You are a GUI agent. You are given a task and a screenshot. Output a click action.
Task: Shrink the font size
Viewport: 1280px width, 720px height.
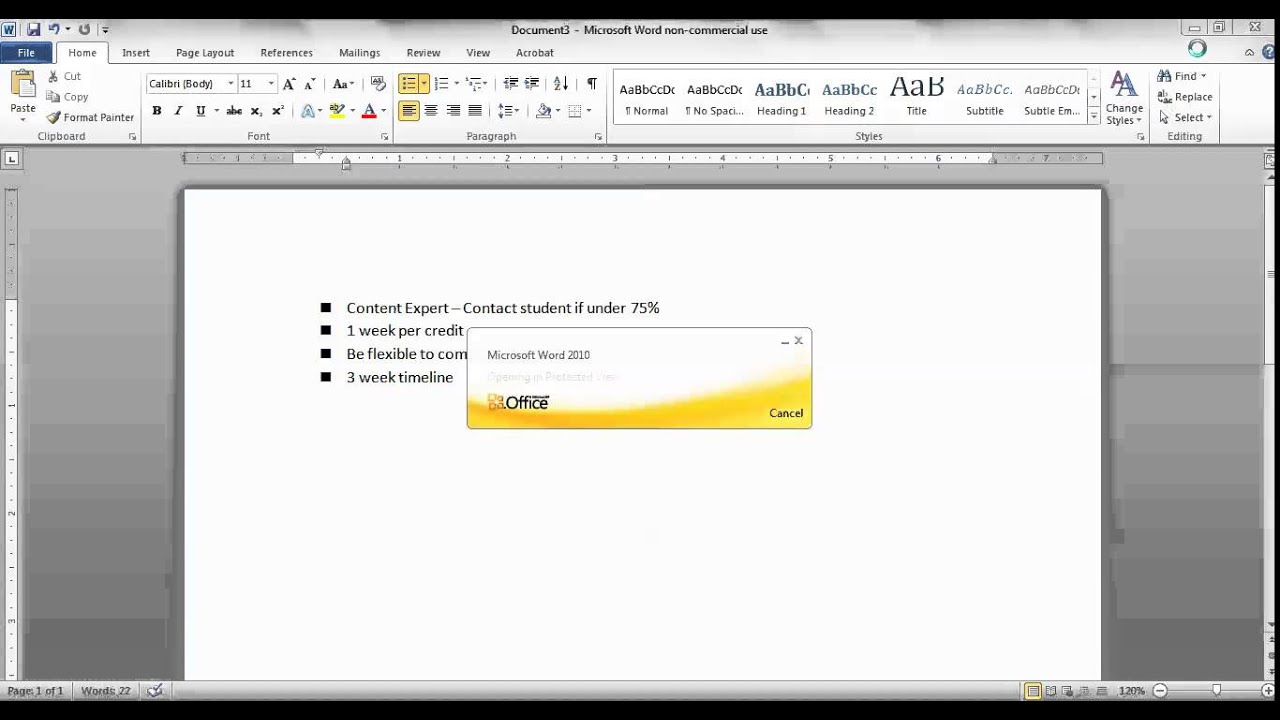(x=309, y=84)
